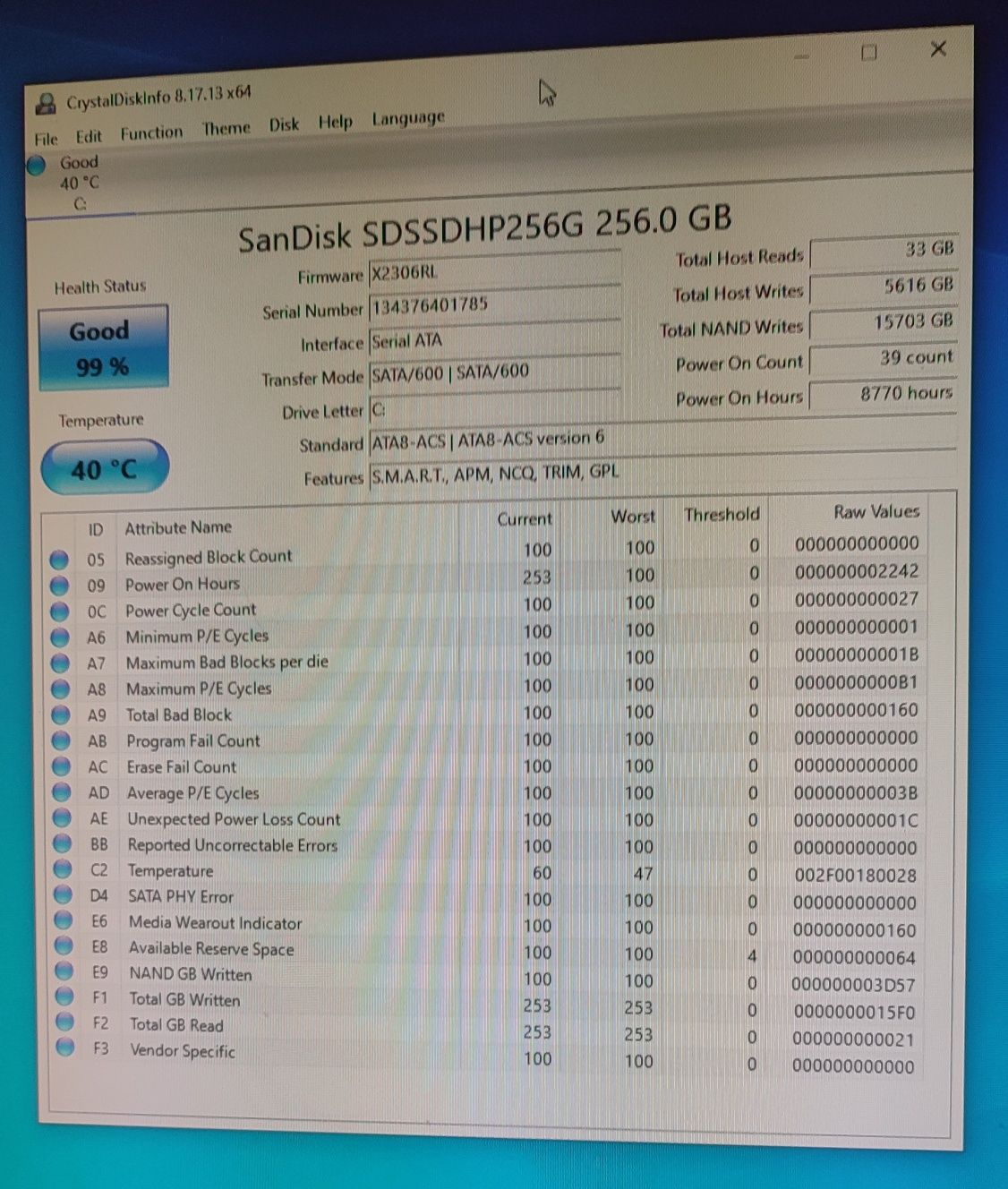Click raw value 002F00180028
1008x1189 pixels.
click(x=855, y=876)
